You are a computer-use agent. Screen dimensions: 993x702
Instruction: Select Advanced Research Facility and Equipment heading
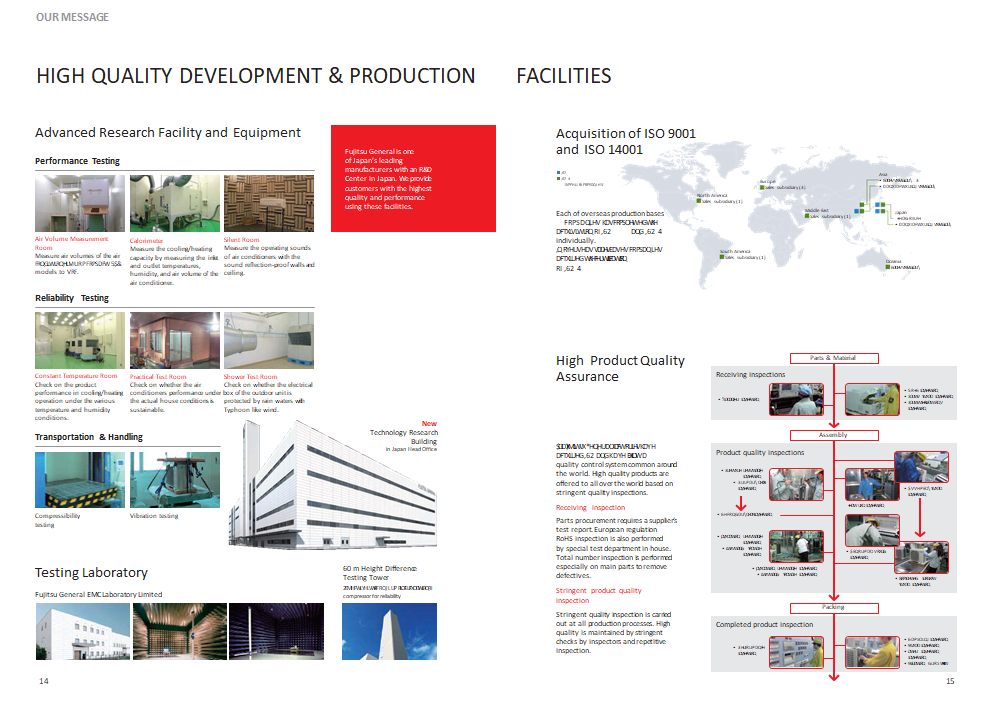pos(168,132)
